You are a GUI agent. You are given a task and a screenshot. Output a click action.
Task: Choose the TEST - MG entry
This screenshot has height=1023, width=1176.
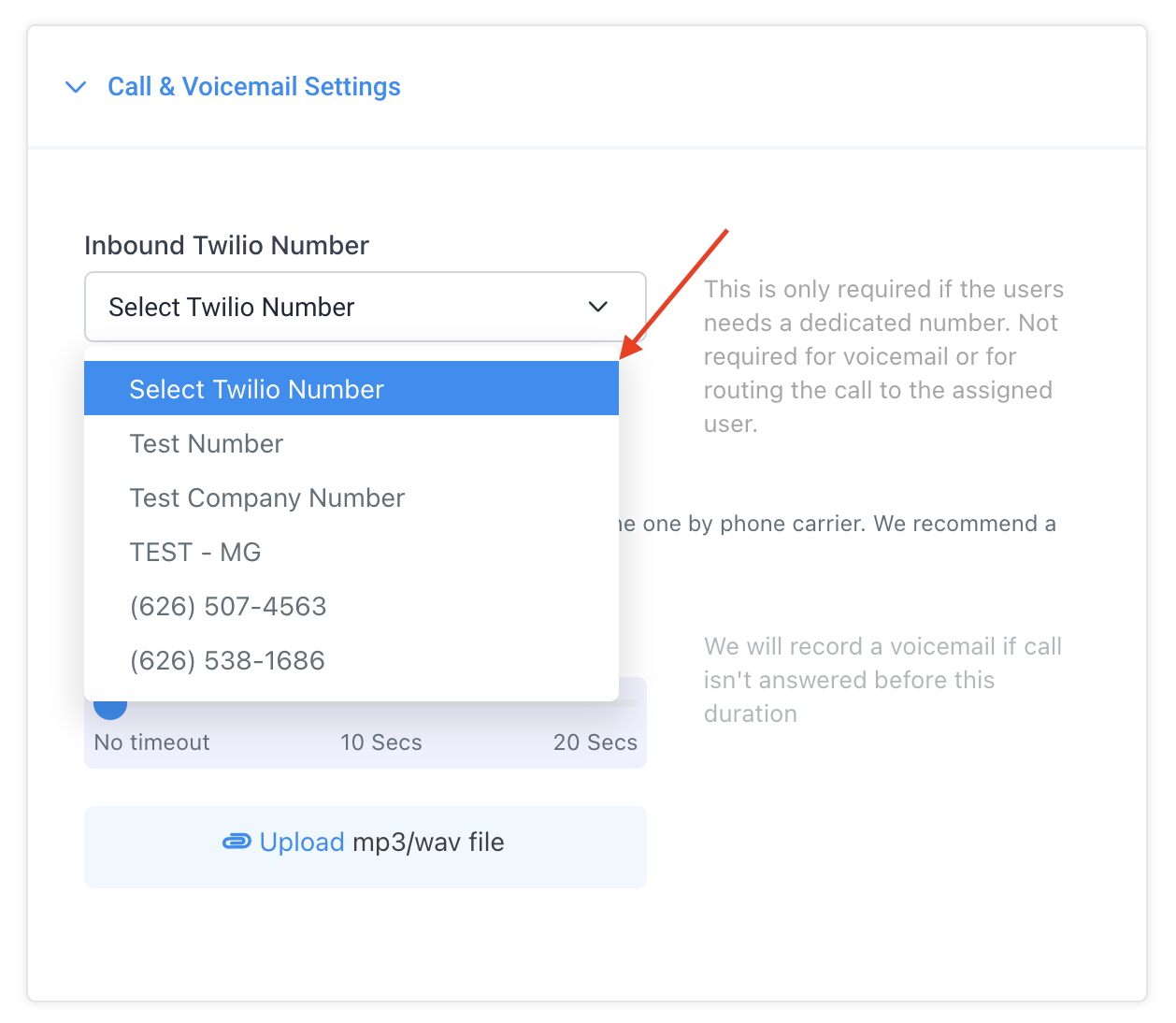tap(351, 552)
